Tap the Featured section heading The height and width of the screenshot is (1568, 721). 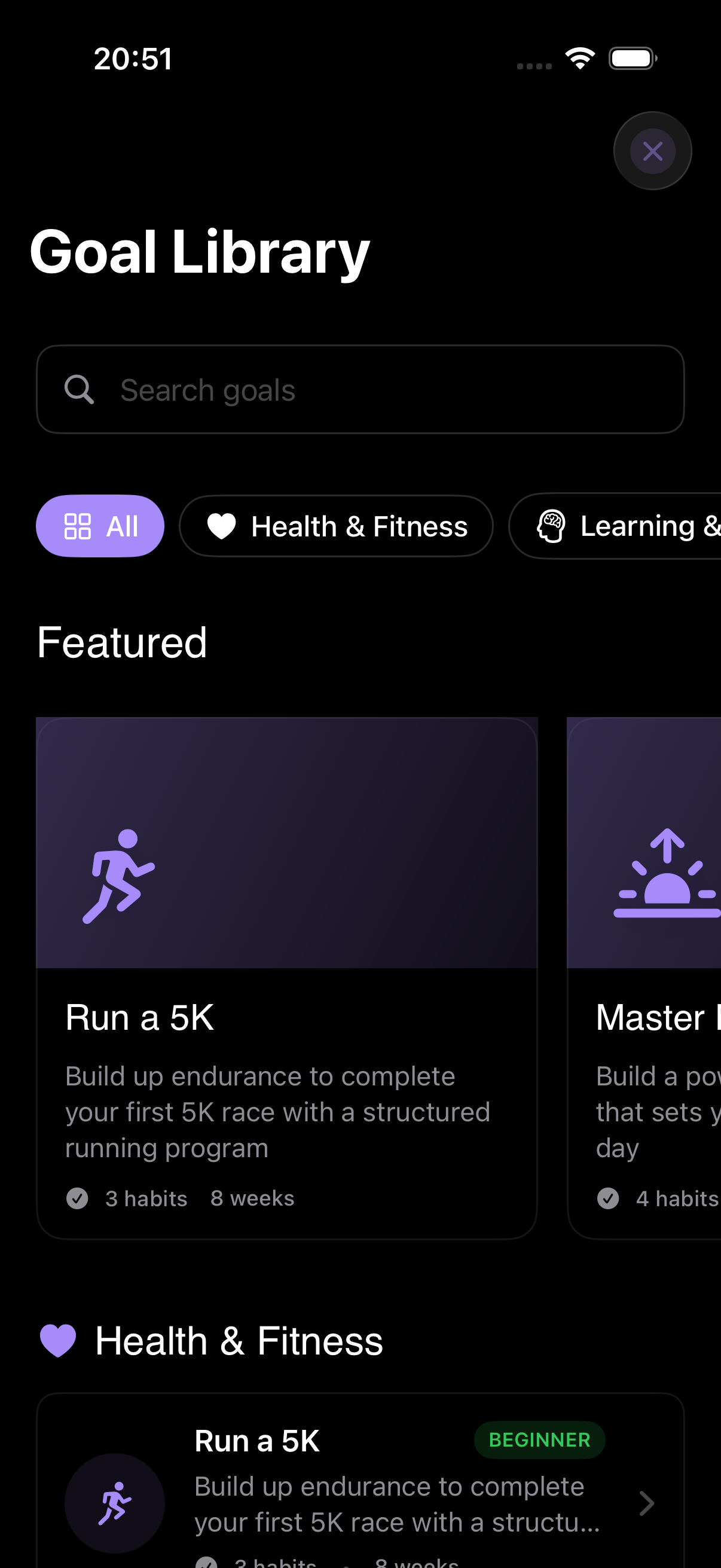(122, 642)
